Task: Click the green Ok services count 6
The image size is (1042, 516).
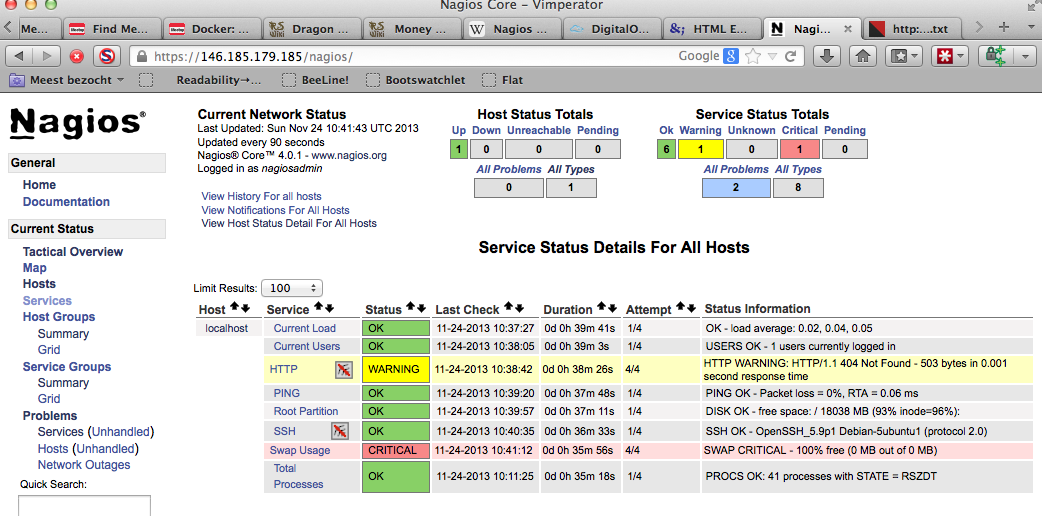Action: click(x=666, y=150)
